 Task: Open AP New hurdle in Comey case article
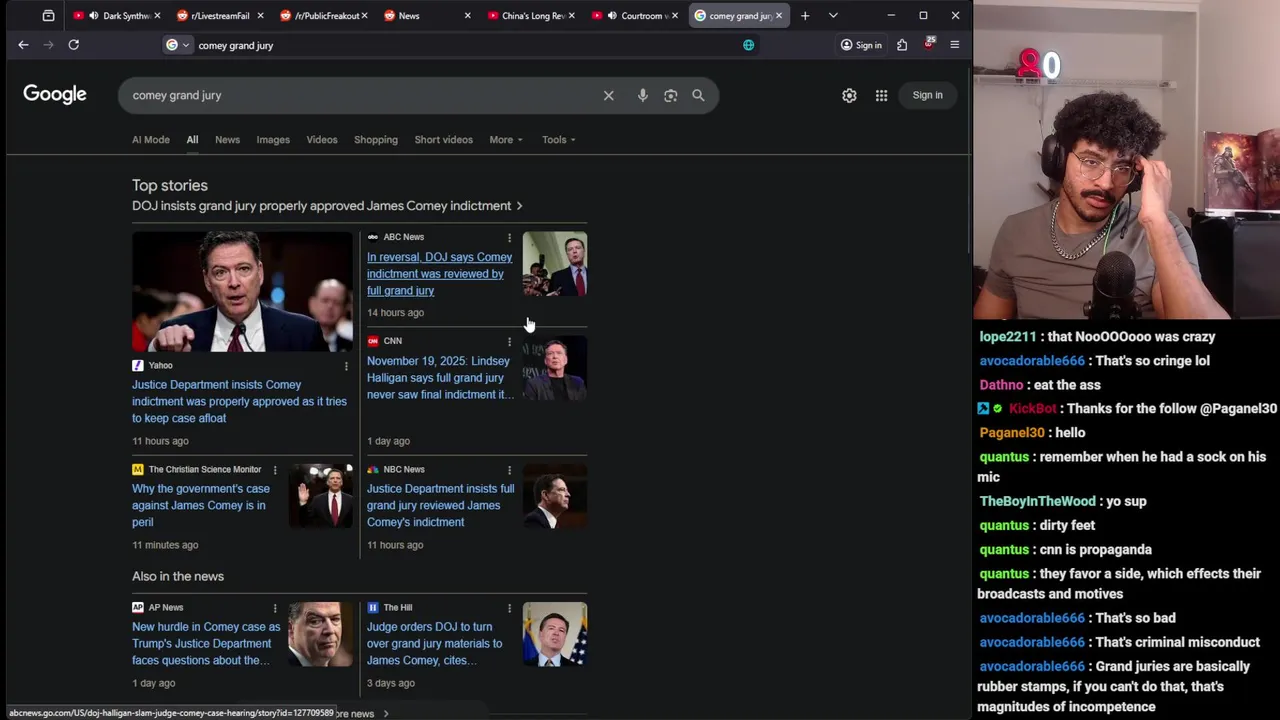[206, 643]
